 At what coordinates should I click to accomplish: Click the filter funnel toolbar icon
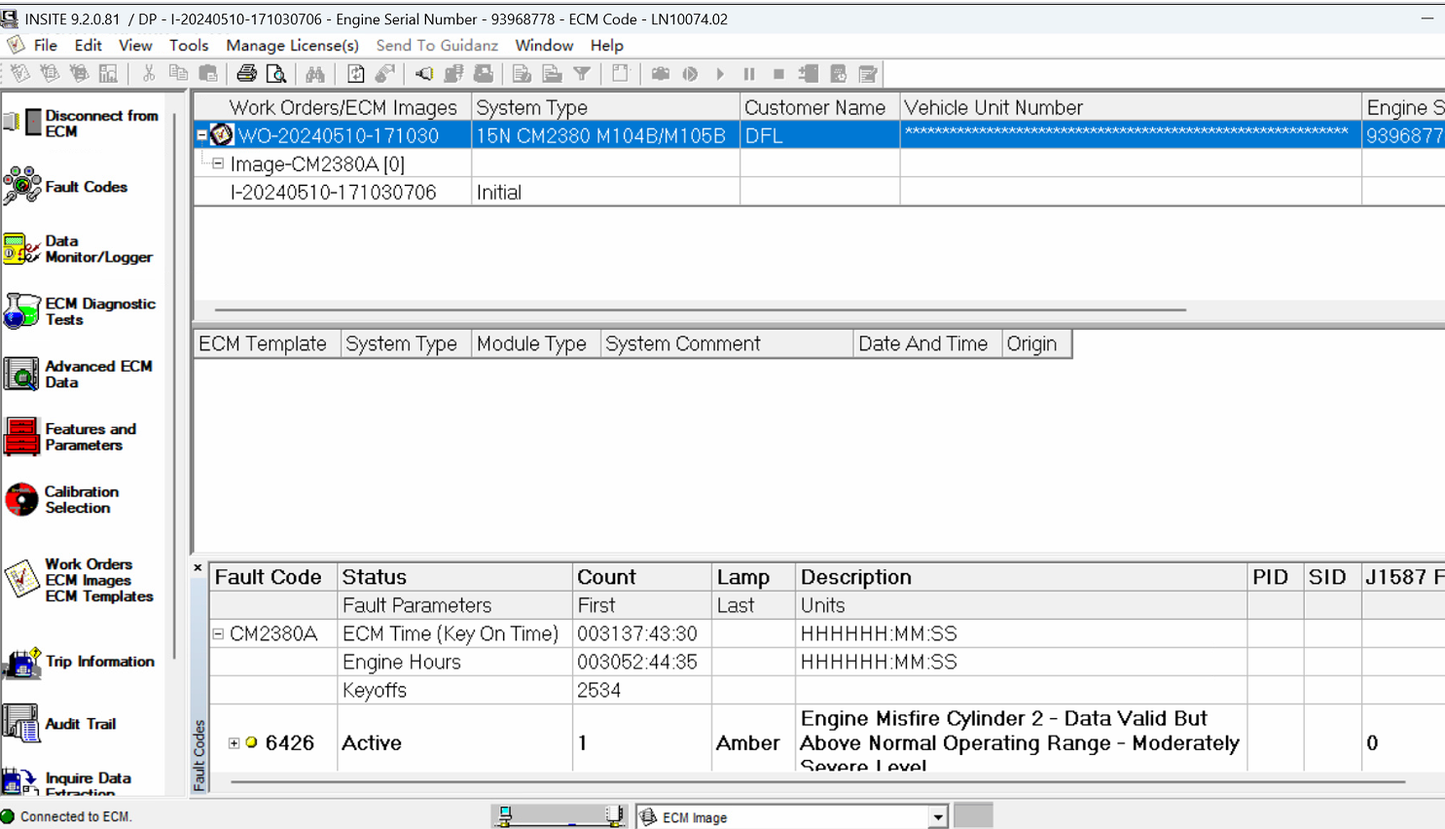(581, 73)
